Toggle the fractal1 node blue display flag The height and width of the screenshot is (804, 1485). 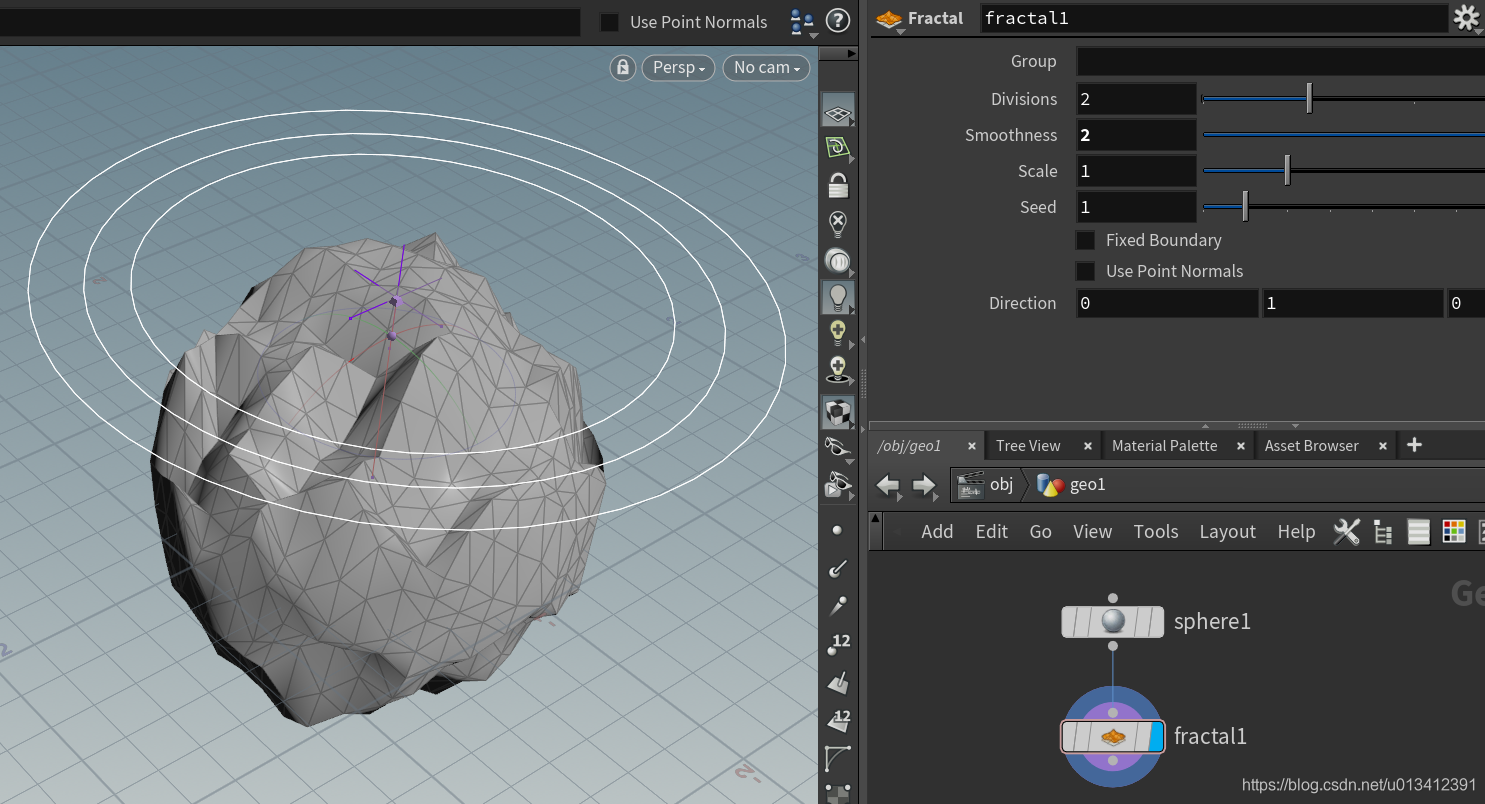(1157, 737)
